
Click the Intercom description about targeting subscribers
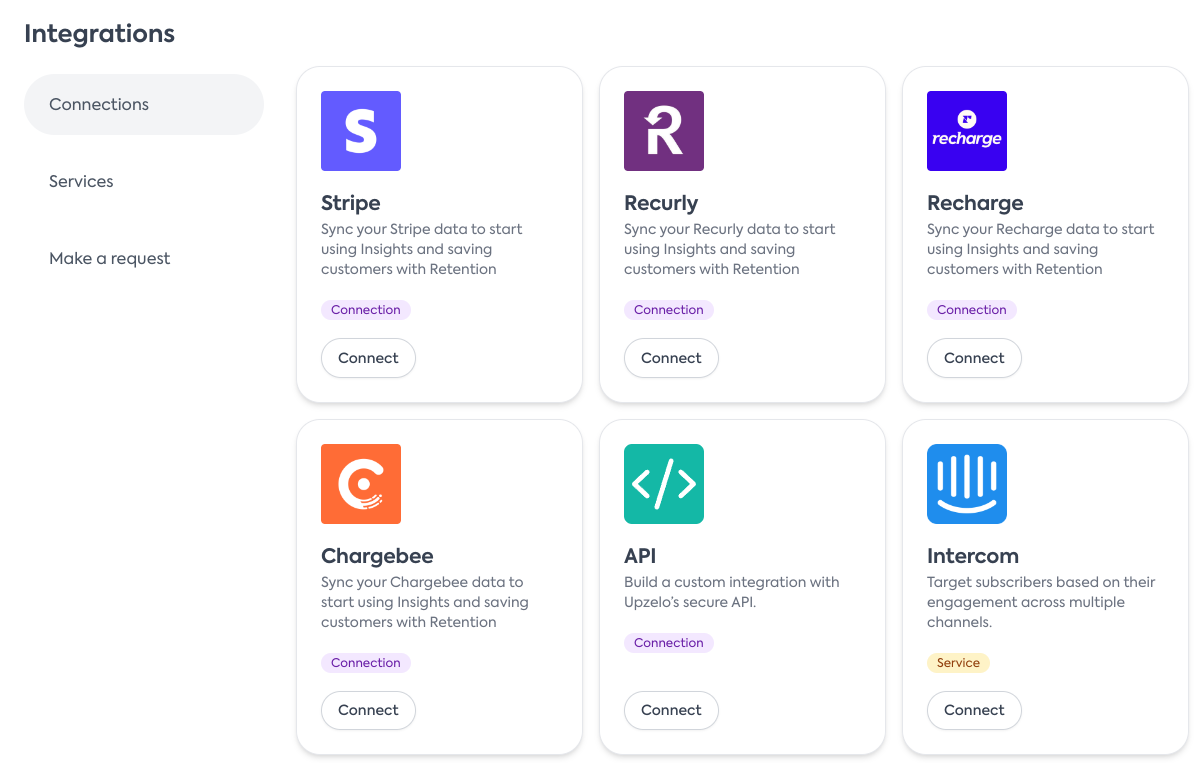click(x=1041, y=602)
